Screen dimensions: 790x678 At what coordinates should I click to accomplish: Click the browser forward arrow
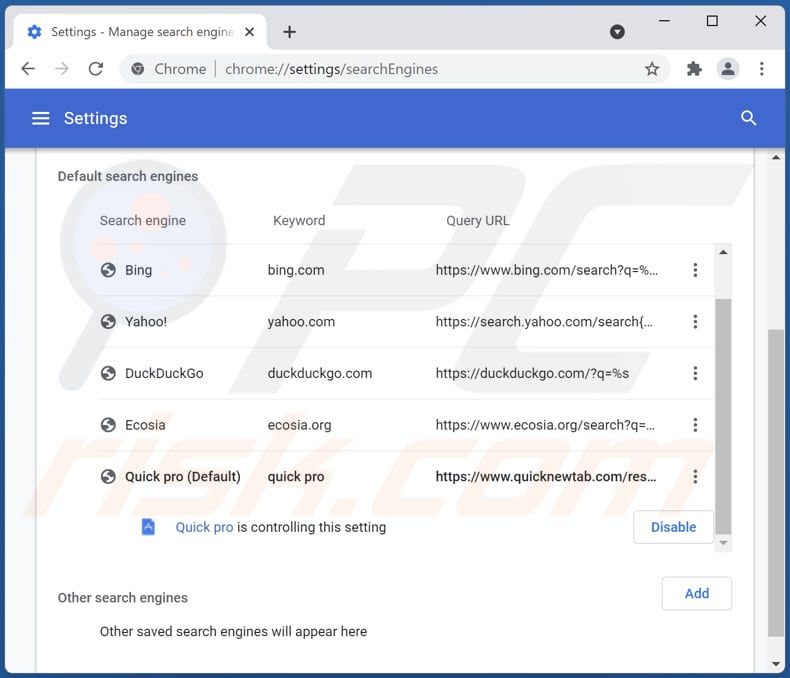61,69
